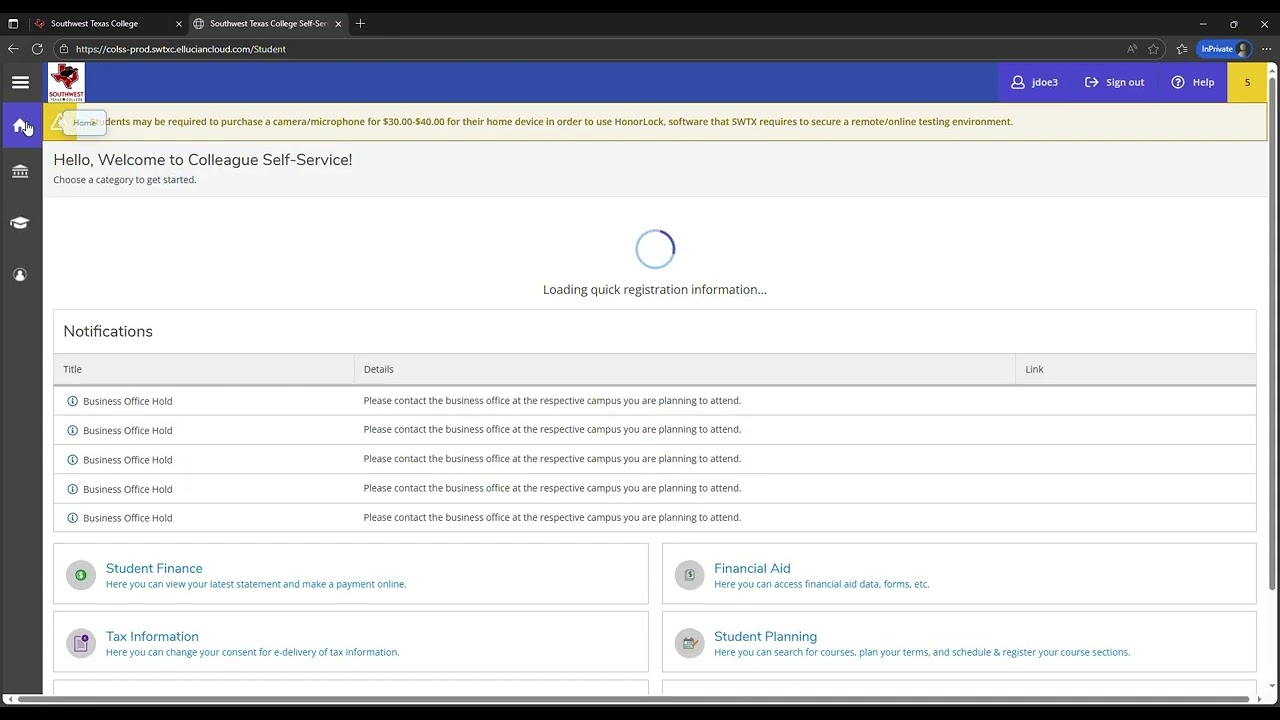Image resolution: width=1280 pixels, height=720 pixels.
Task: Refresh the current page
Action: pos(37,49)
